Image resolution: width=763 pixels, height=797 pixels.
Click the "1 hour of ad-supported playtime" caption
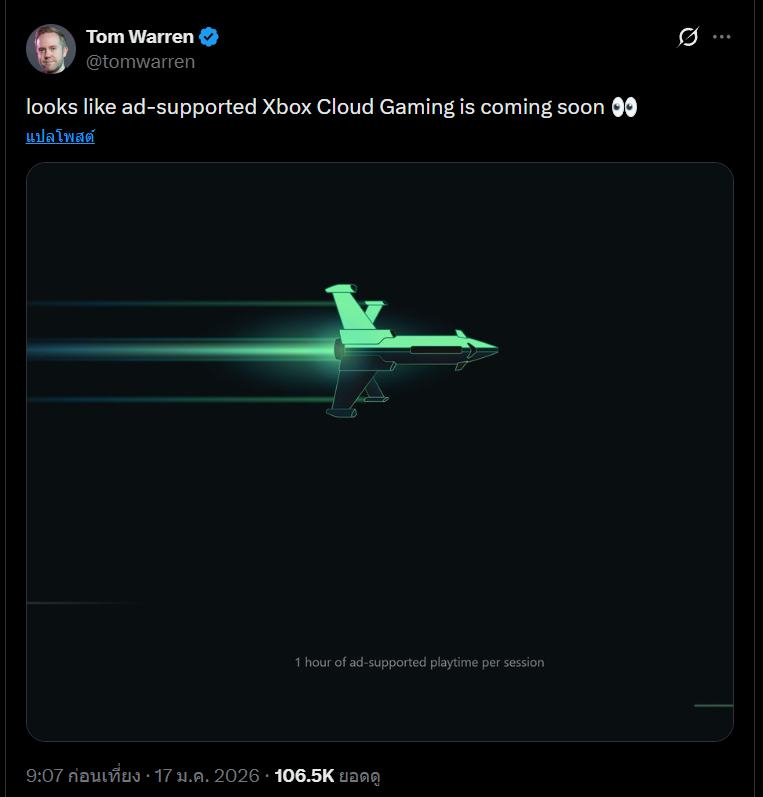click(x=419, y=662)
